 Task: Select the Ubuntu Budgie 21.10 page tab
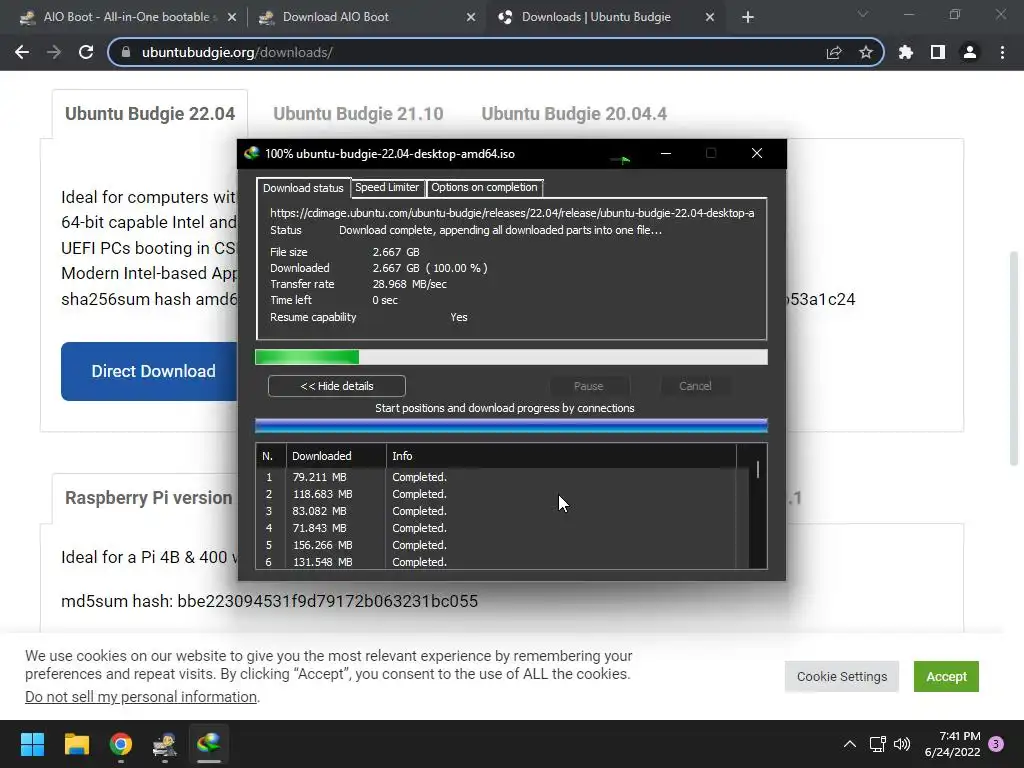[358, 114]
